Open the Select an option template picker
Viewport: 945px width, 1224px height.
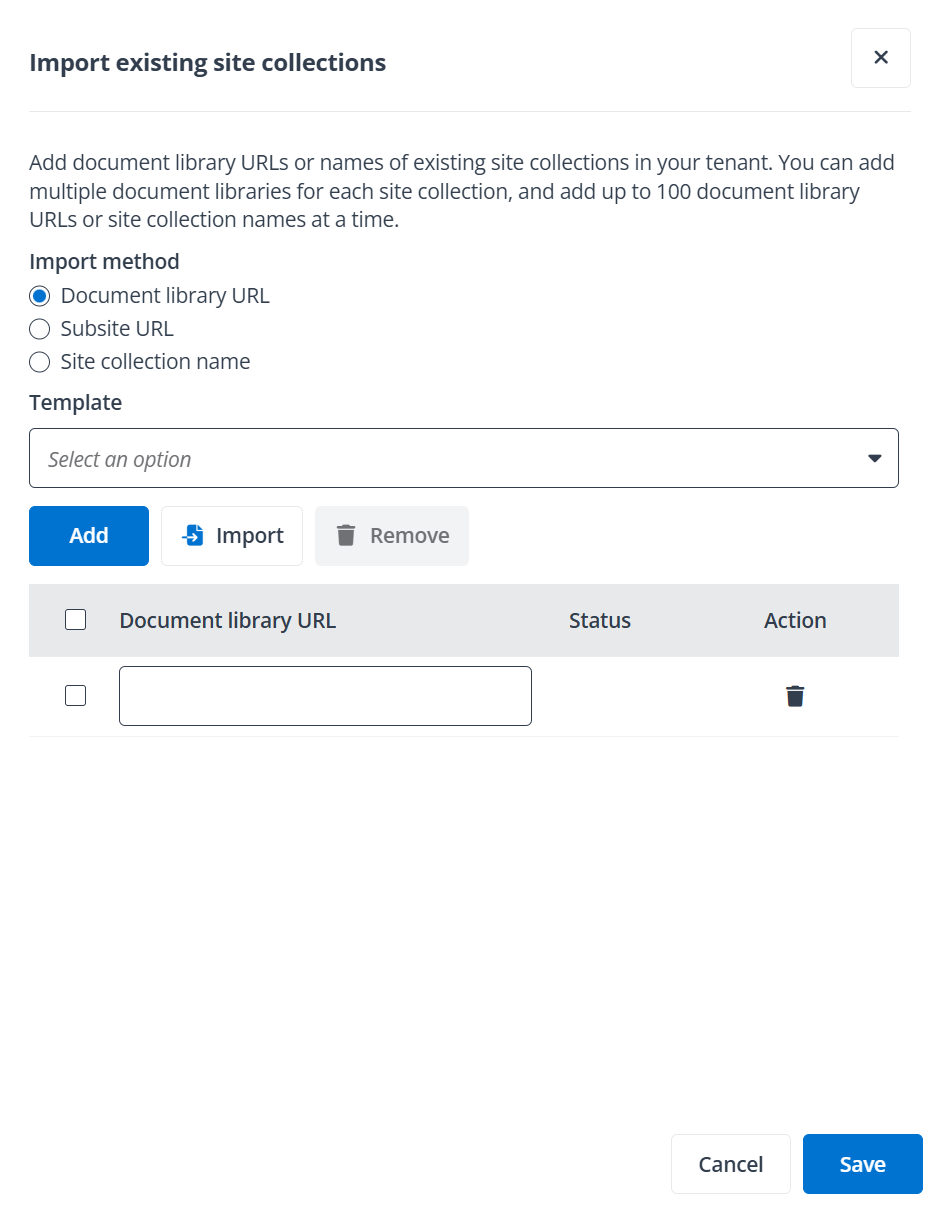pos(464,458)
